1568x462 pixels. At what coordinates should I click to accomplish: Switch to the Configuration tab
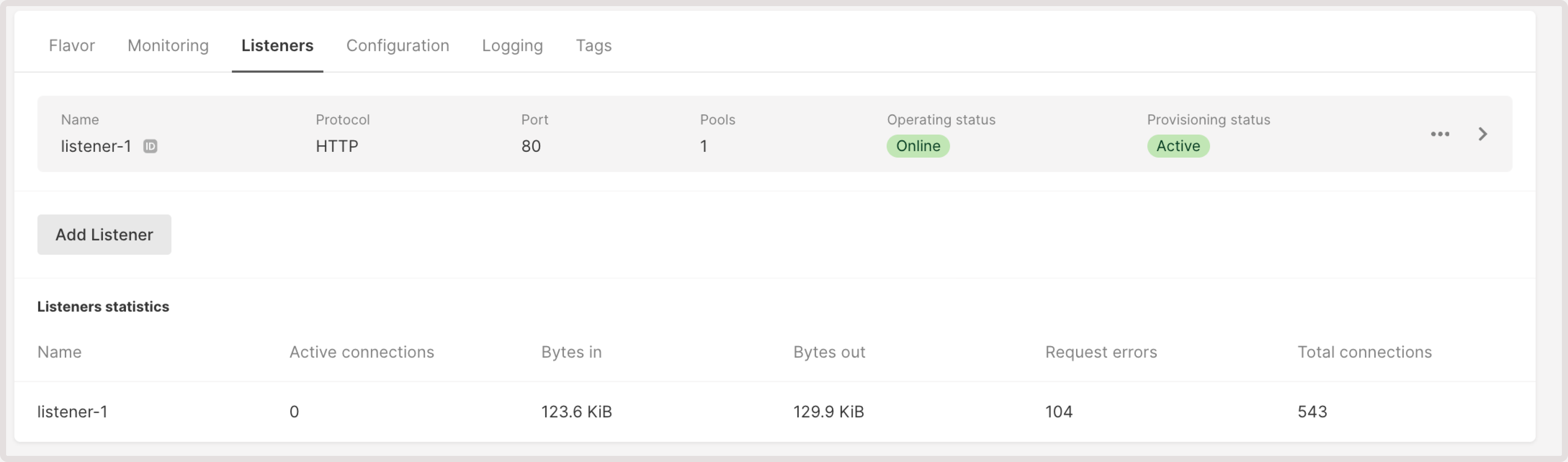coord(397,46)
